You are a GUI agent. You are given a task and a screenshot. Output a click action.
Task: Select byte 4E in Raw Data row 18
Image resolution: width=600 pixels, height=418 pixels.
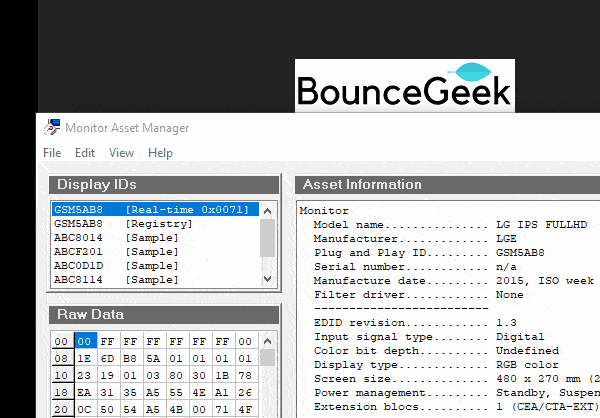[199, 392]
